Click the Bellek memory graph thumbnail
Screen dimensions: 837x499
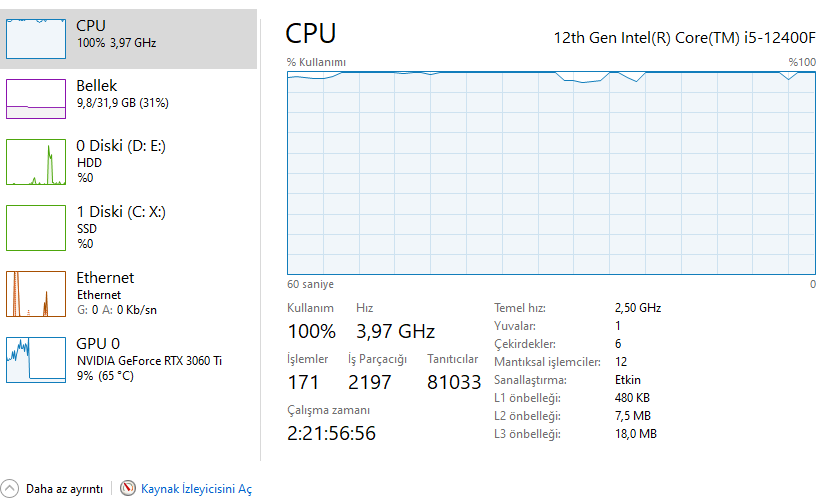point(36,98)
